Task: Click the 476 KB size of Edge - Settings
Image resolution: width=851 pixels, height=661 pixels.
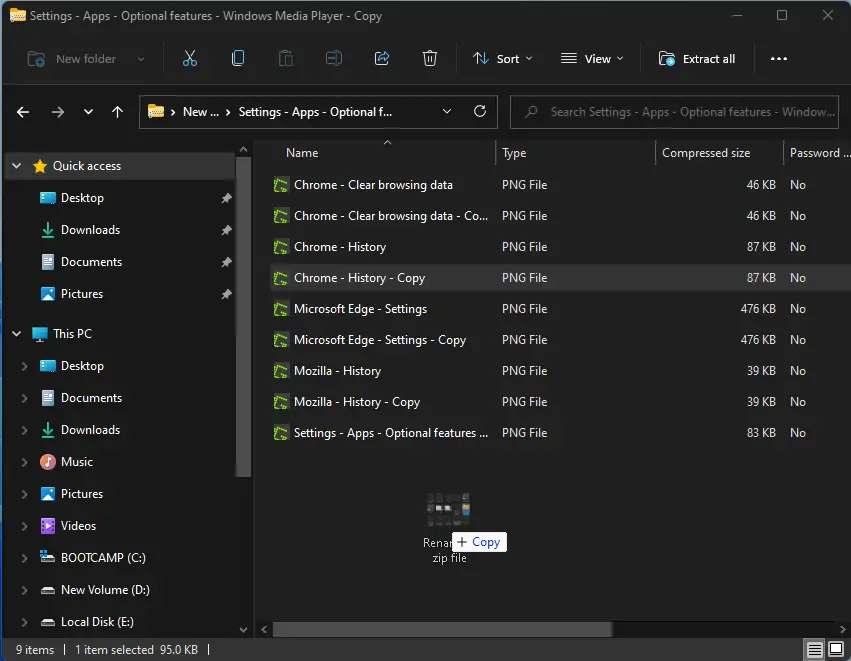Action: [758, 309]
